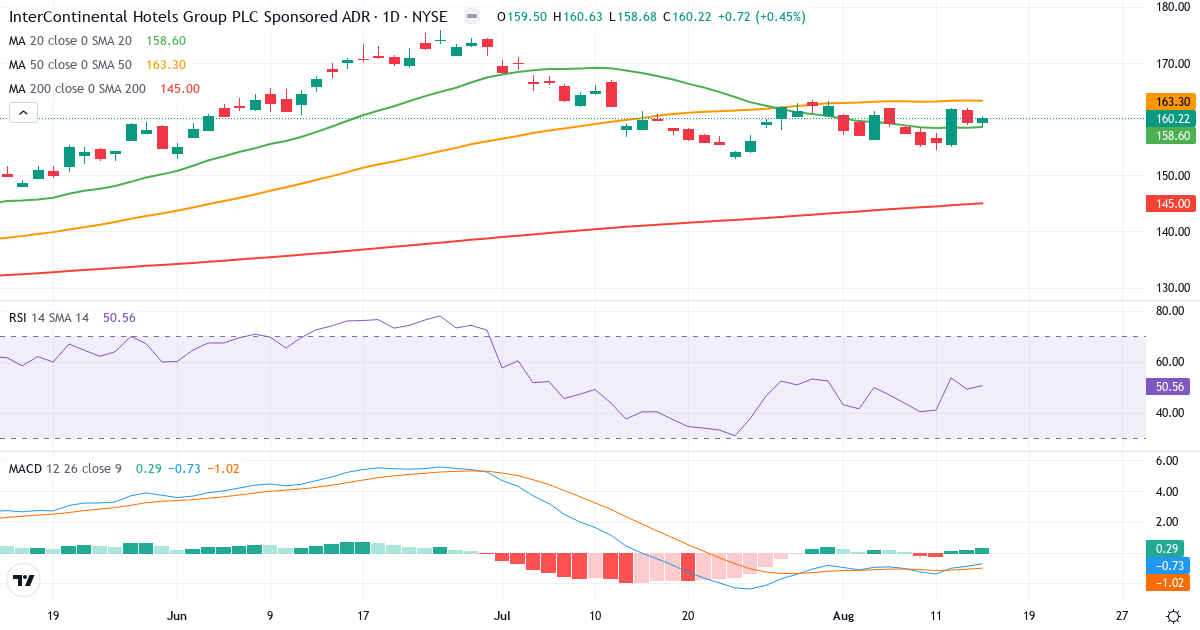The image size is (1200, 630).
Task: Click the 170.00 price axis value
Action: (x=1171, y=63)
